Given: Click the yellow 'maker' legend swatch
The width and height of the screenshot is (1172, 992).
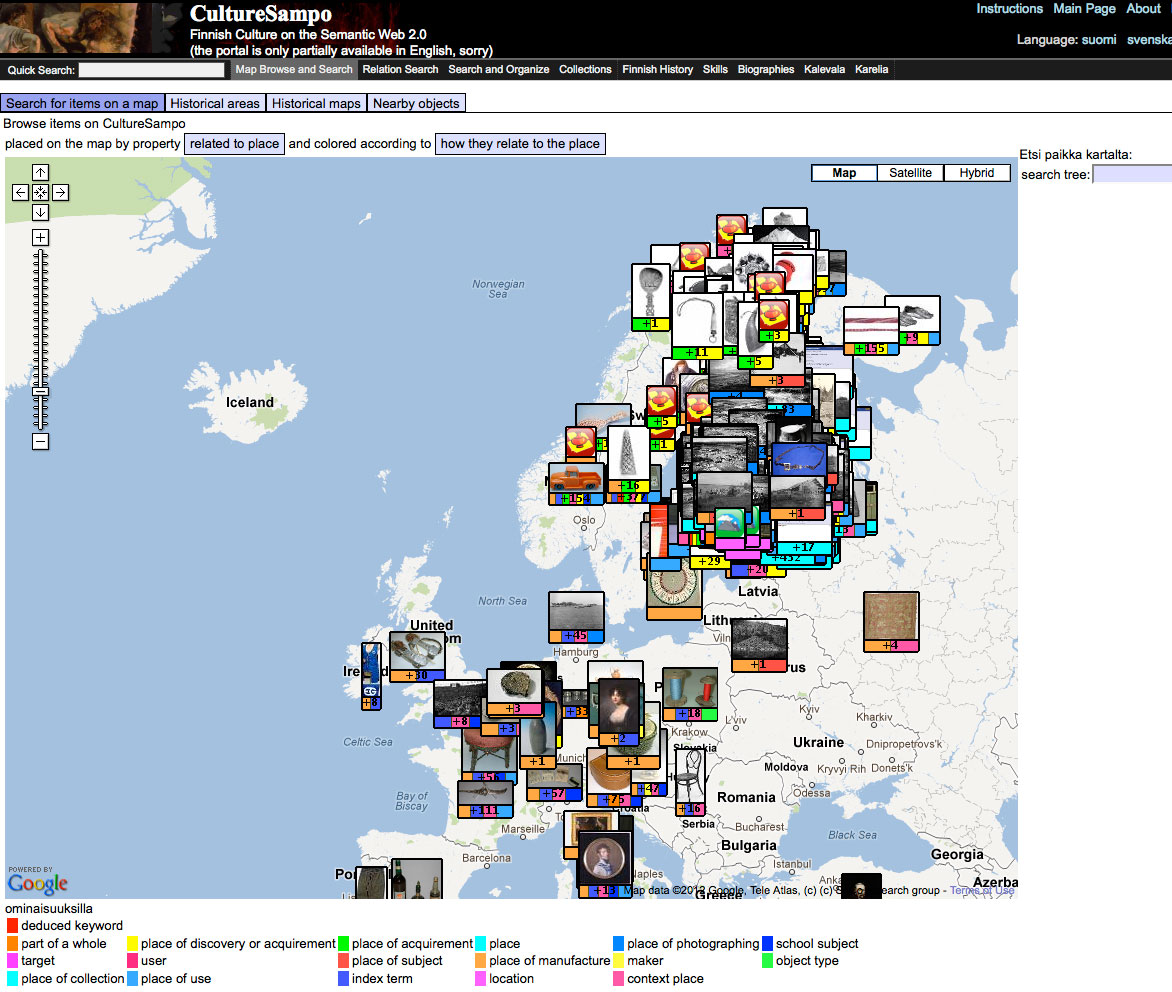Looking at the screenshot, I should pos(619,961).
